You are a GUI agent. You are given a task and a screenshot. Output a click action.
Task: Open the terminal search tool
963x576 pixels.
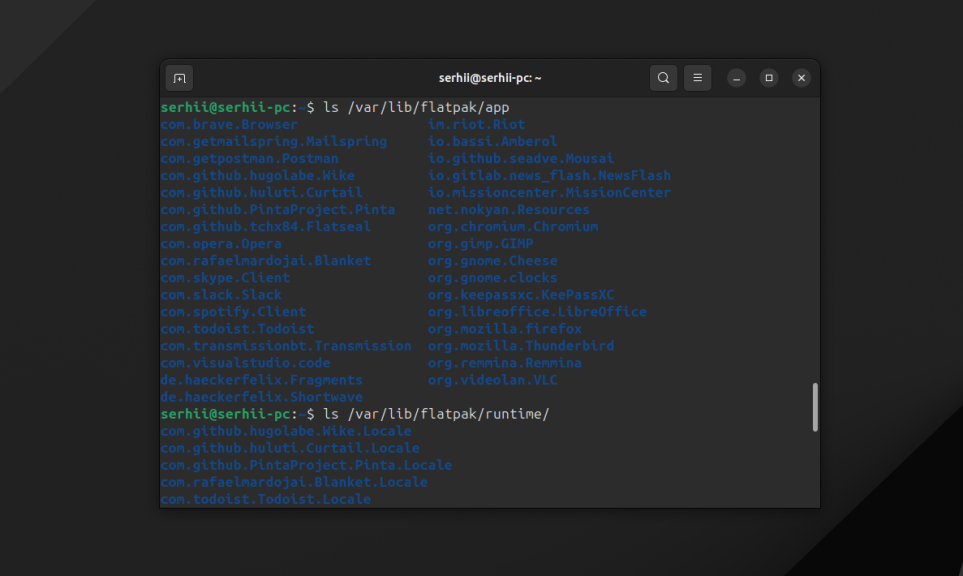click(x=663, y=78)
